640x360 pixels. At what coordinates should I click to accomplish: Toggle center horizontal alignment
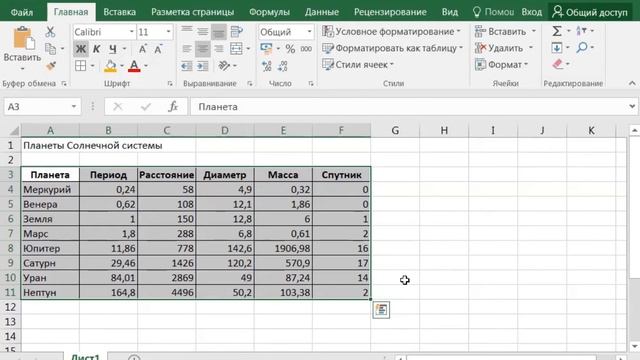(203, 49)
